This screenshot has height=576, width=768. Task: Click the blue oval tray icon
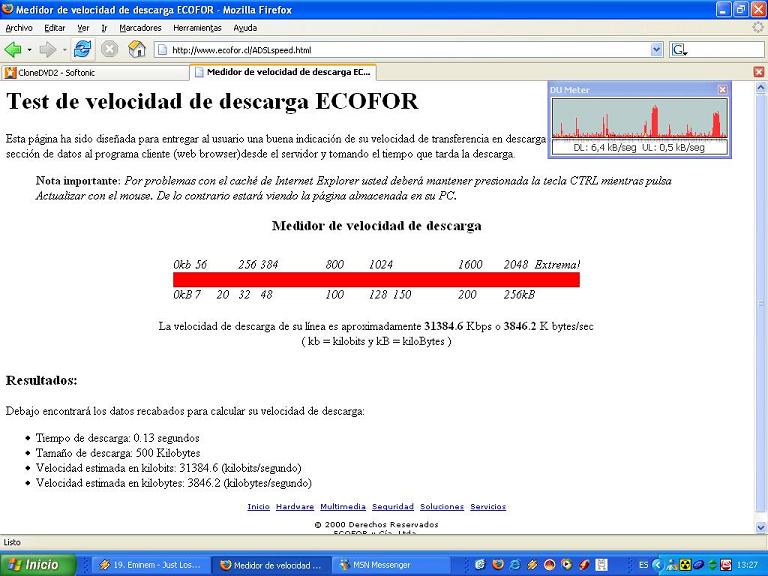pos(699,565)
